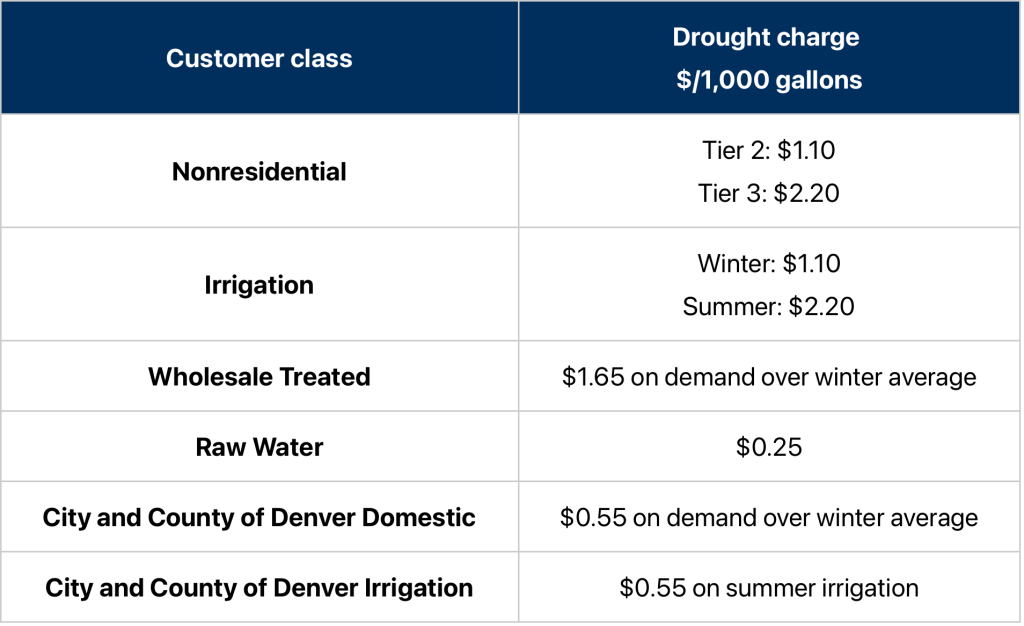Click the Tier 3: $2.20 charge
The height and width of the screenshot is (626, 1024).
[768, 192]
